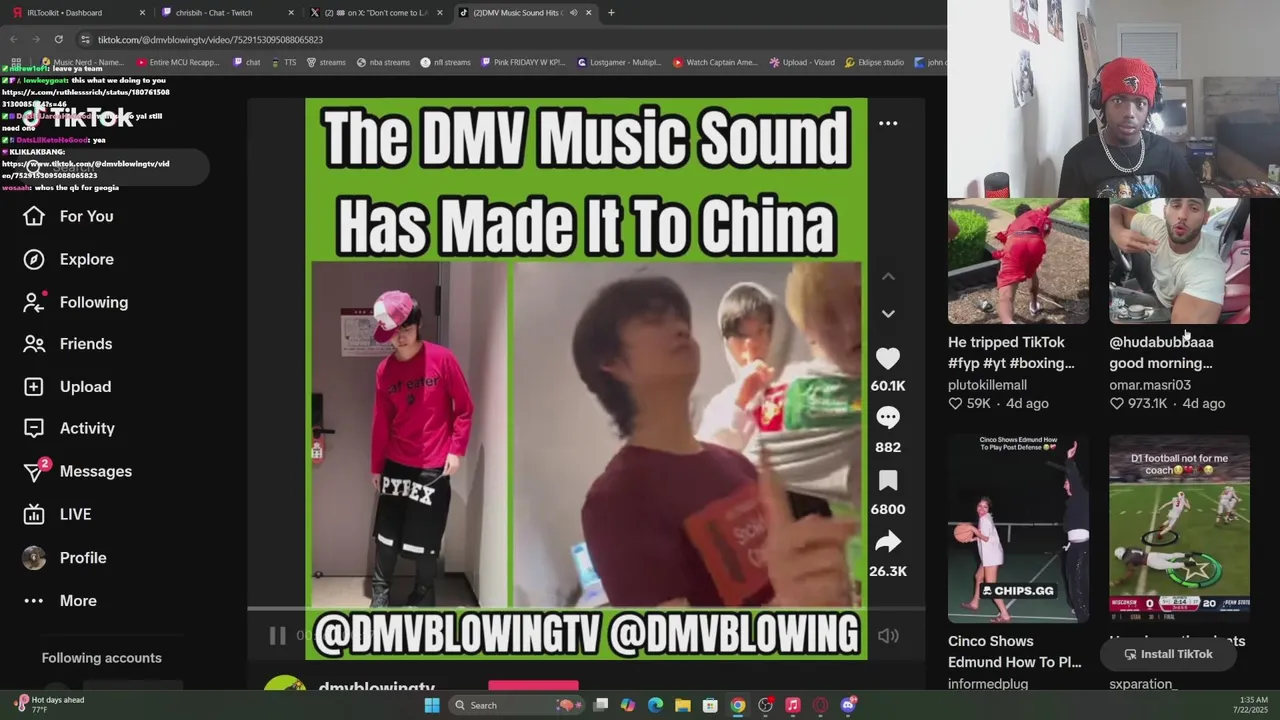Open Discord from the taskbar
The height and width of the screenshot is (720, 1280).
[x=848, y=705]
